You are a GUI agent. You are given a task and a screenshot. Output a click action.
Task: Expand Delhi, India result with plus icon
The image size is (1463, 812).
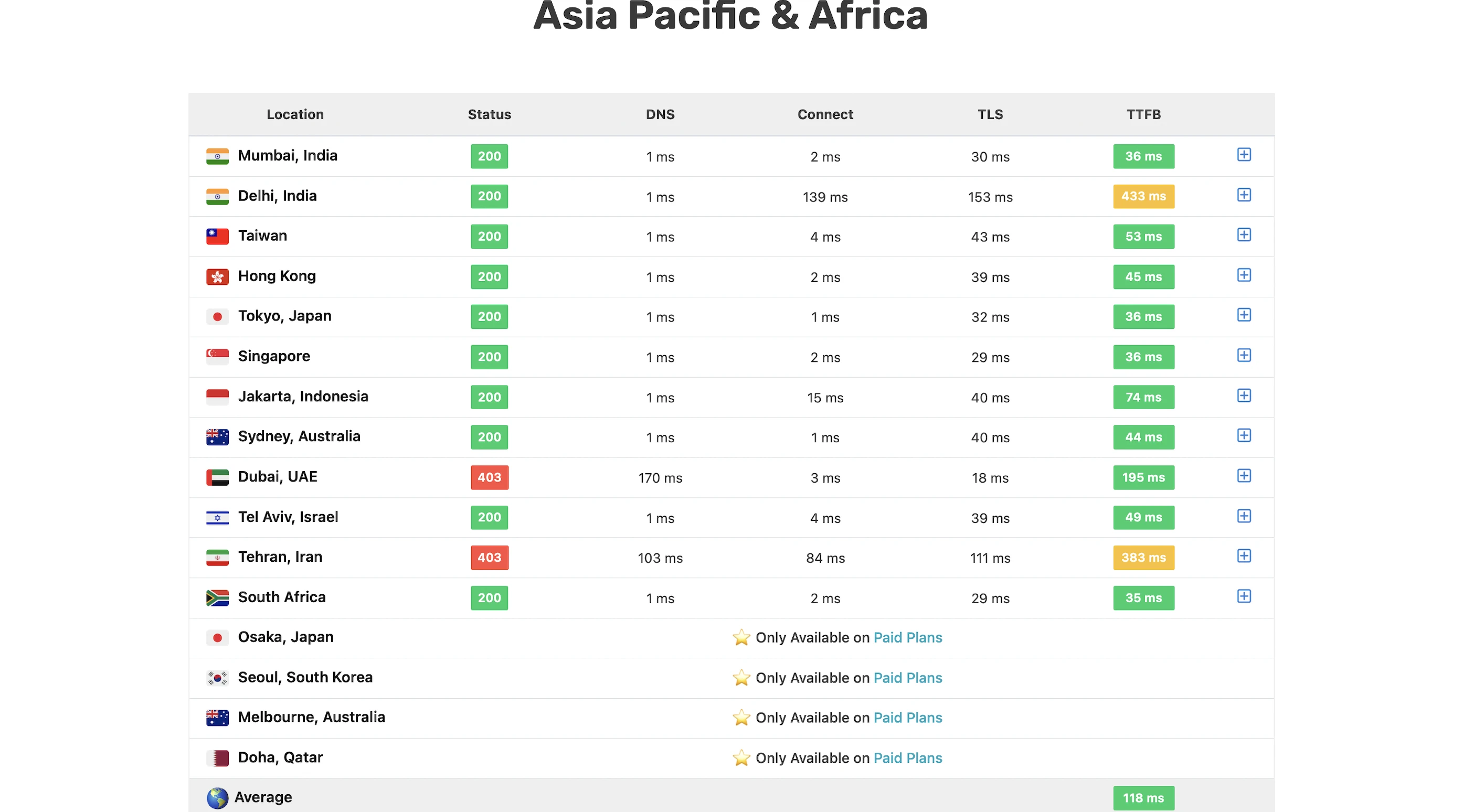[1243, 195]
